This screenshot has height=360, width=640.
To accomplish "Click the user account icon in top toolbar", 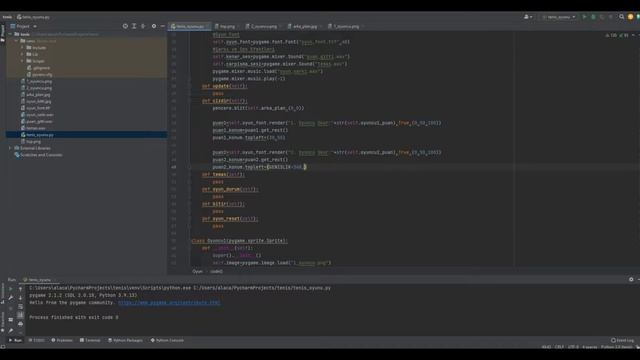I will point(528,17).
